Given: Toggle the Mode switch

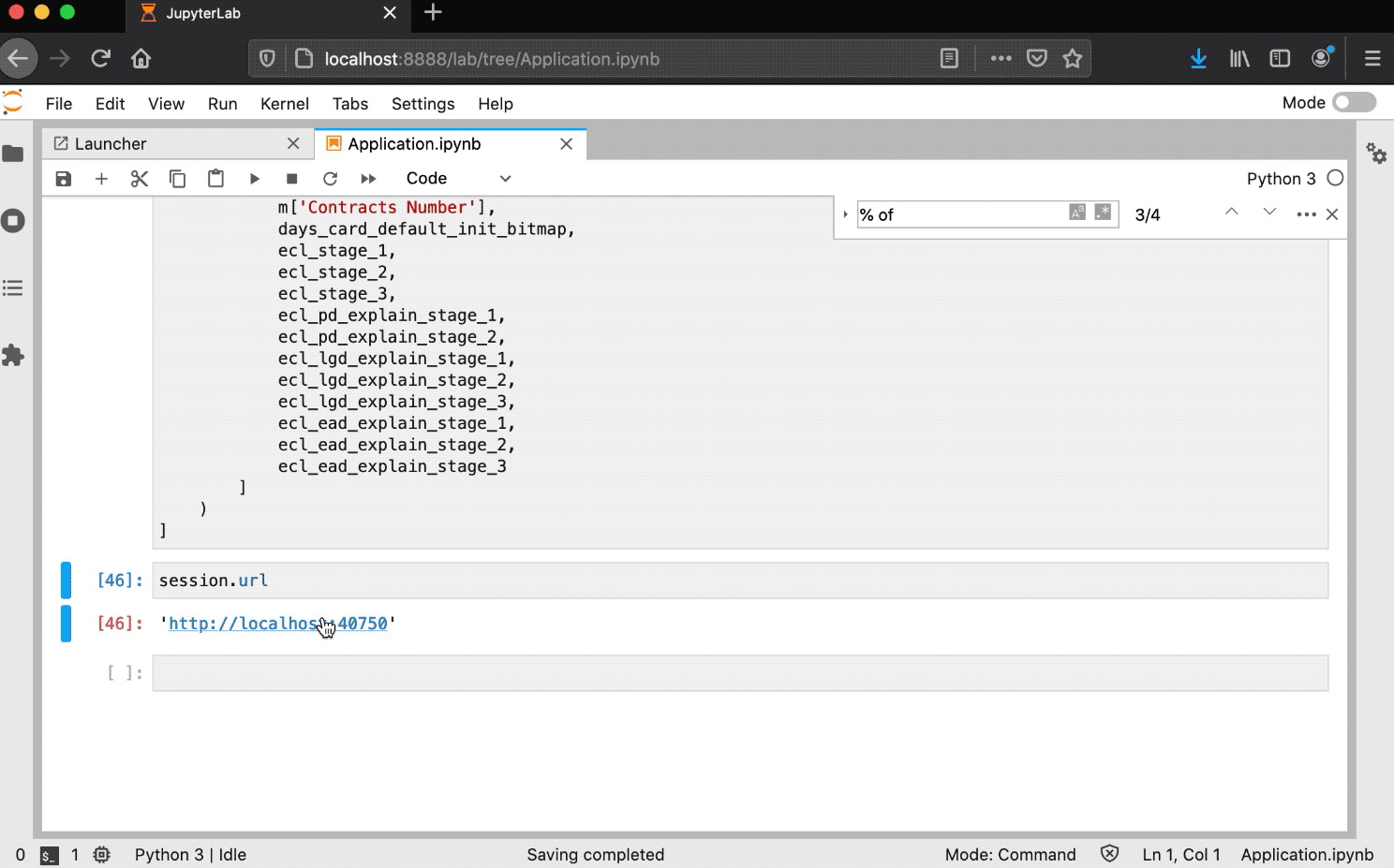Looking at the screenshot, I should click(x=1355, y=102).
